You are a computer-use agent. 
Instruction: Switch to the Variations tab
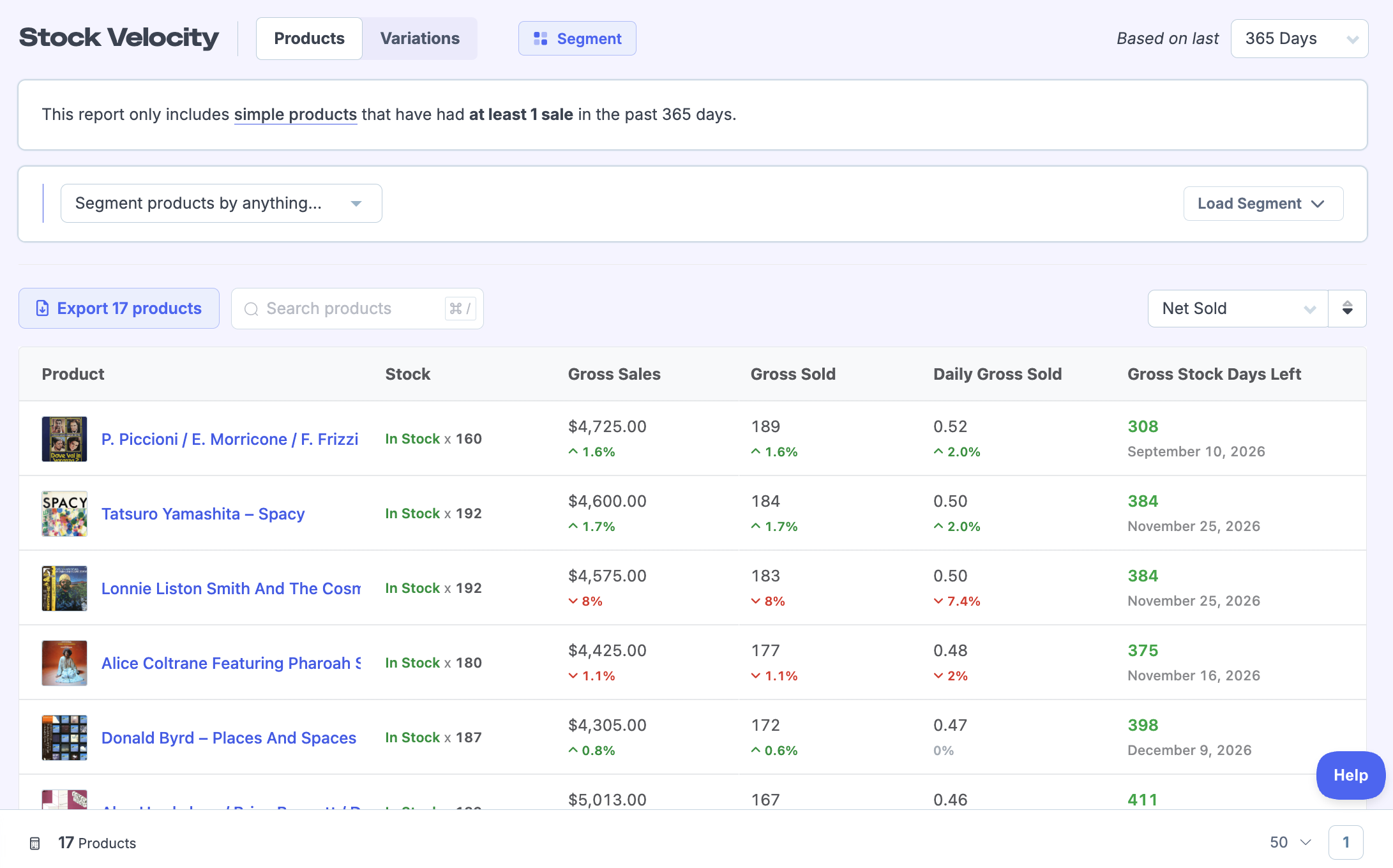(419, 39)
